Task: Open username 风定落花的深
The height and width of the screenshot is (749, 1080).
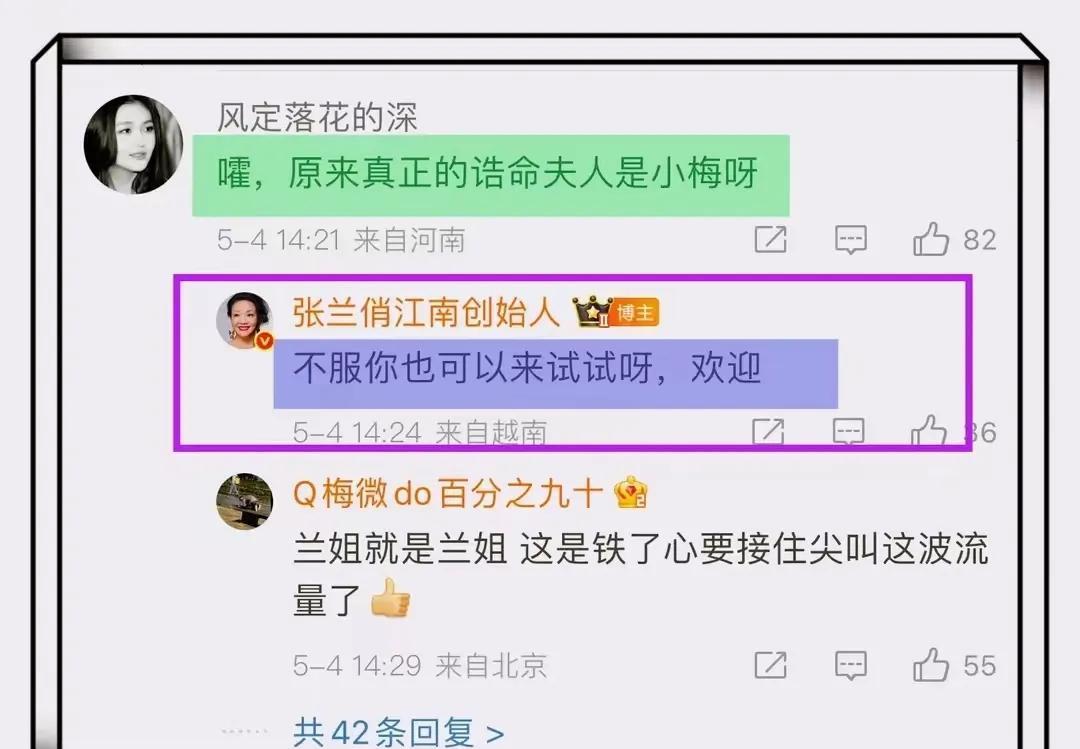Action: coord(318,117)
